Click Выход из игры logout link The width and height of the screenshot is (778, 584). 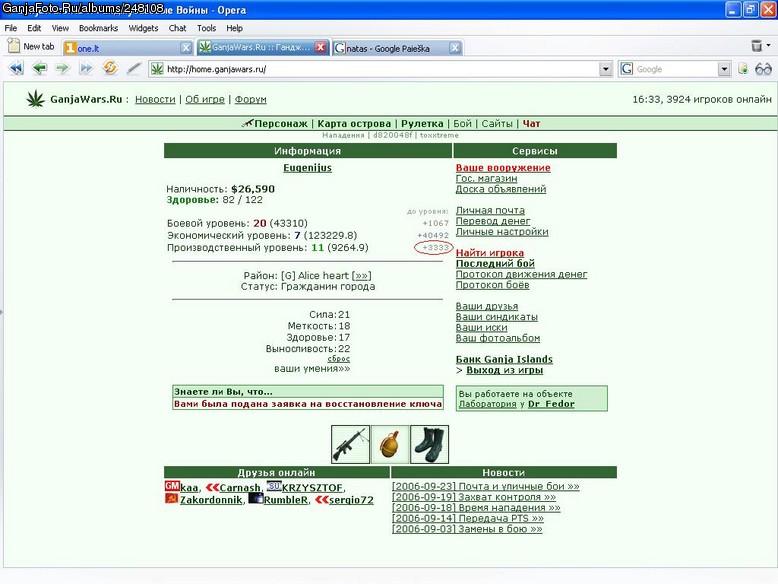click(504, 370)
